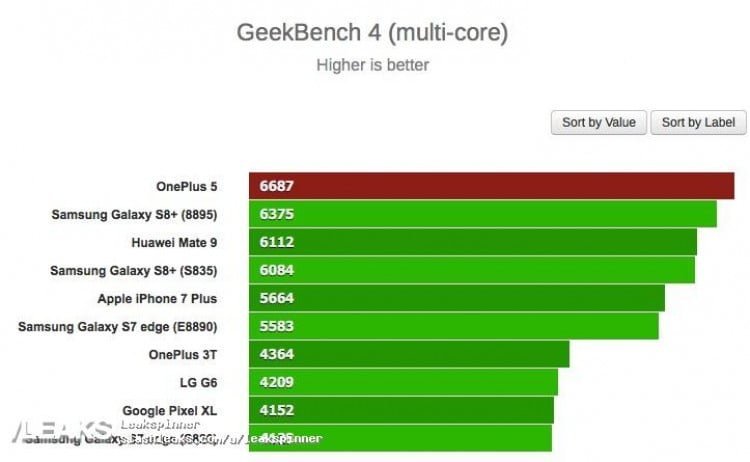
Task: Select the OnePlus 3T bar
Action: pyautogui.click(x=408, y=354)
